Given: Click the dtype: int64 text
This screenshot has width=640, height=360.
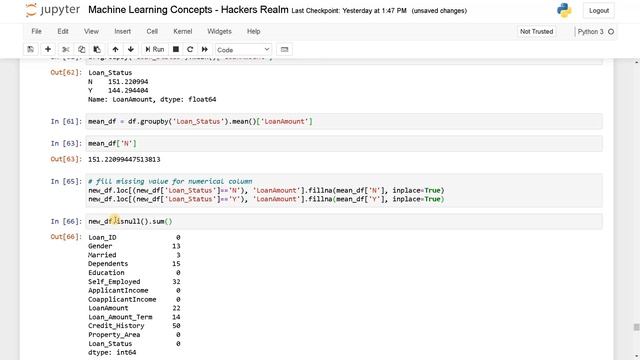Looking at the screenshot, I should (x=112, y=352).
